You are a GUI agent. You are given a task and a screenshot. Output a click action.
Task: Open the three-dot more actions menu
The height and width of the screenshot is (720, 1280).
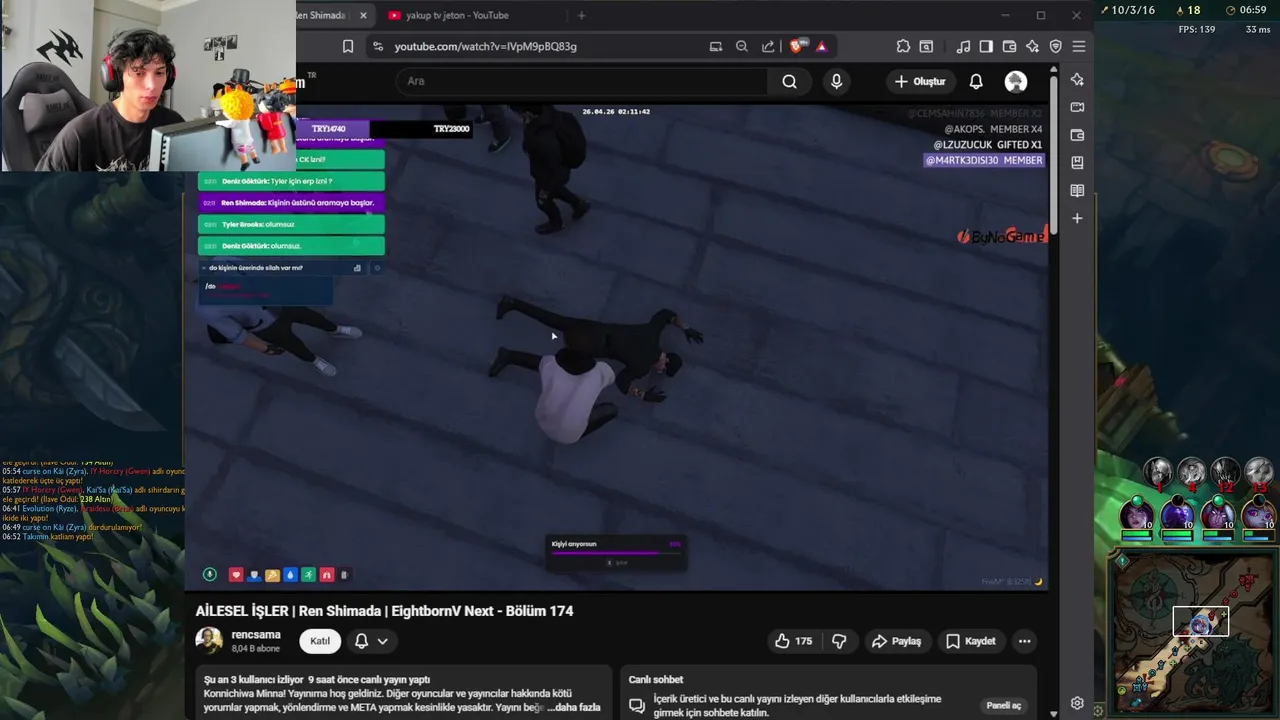[1024, 641]
